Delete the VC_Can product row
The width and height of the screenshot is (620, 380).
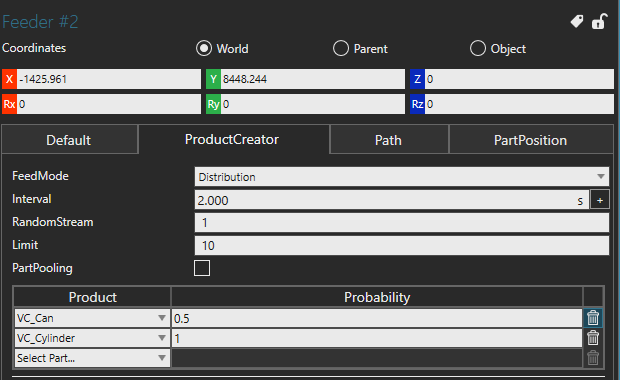point(593,318)
